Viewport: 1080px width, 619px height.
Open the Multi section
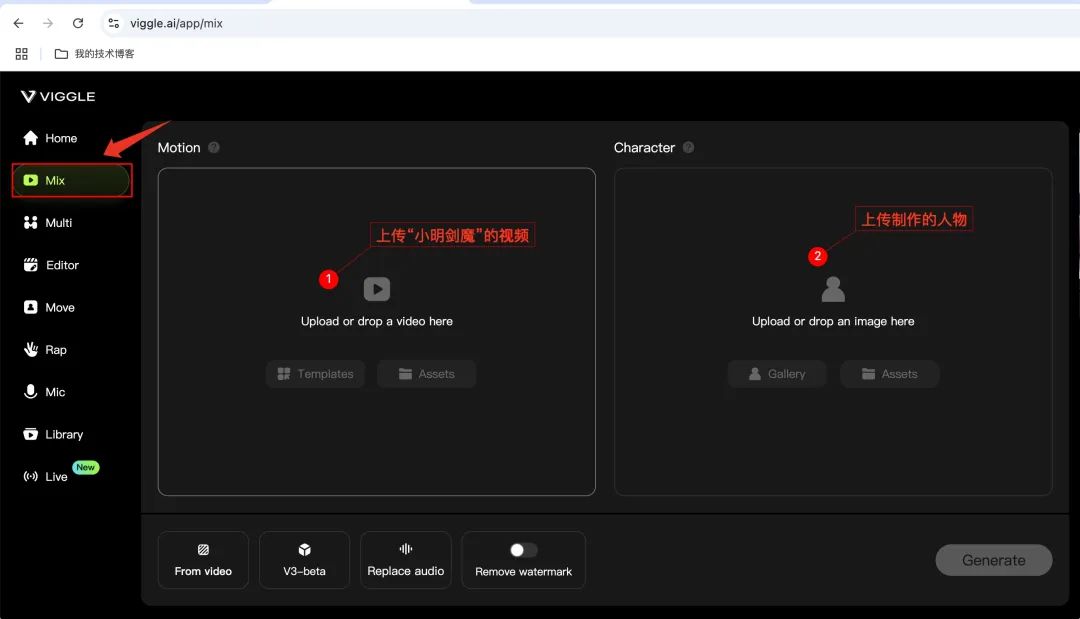[48, 222]
